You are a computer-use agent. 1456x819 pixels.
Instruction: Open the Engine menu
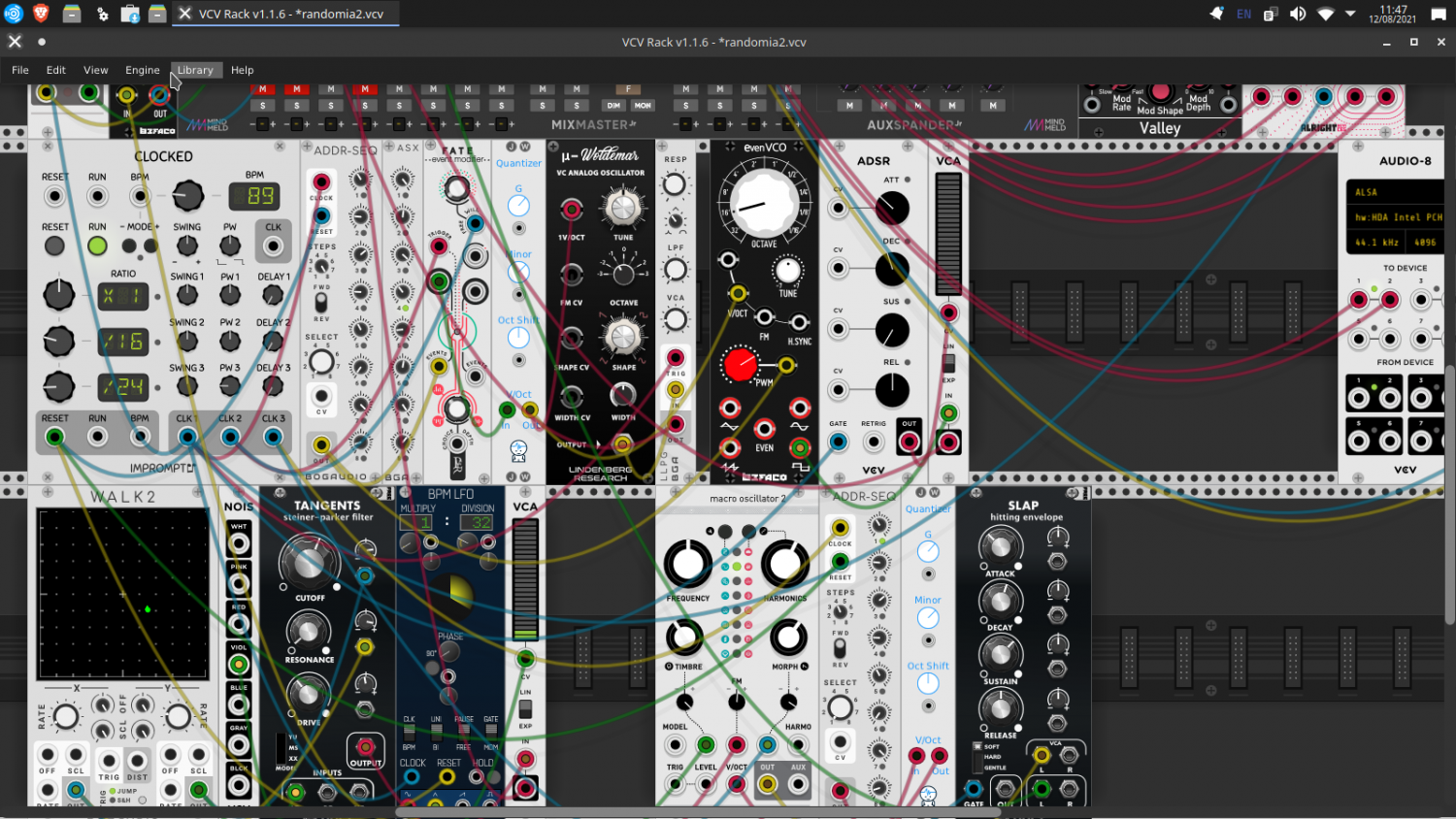coord(142,70)
